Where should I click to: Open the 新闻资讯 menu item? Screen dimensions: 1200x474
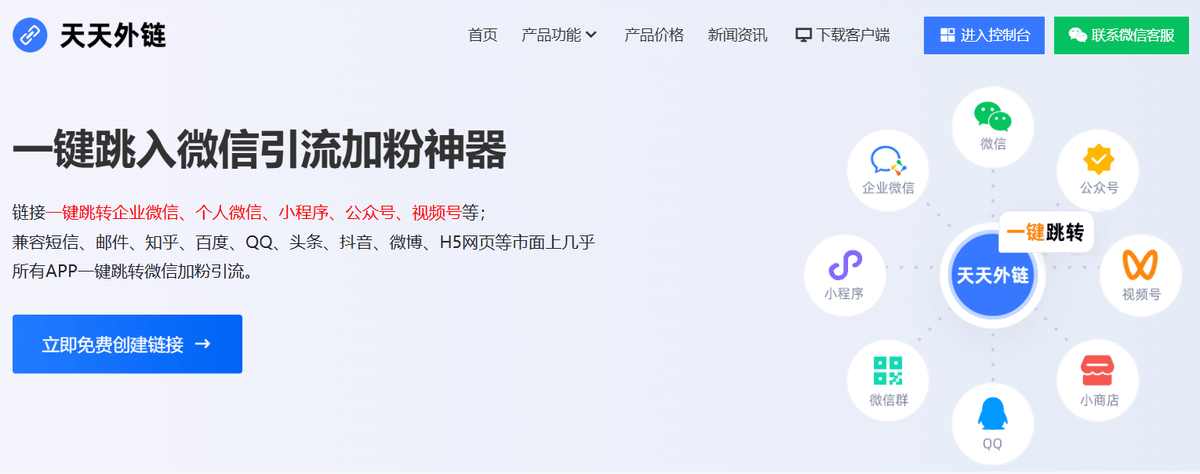pos(738,35)
